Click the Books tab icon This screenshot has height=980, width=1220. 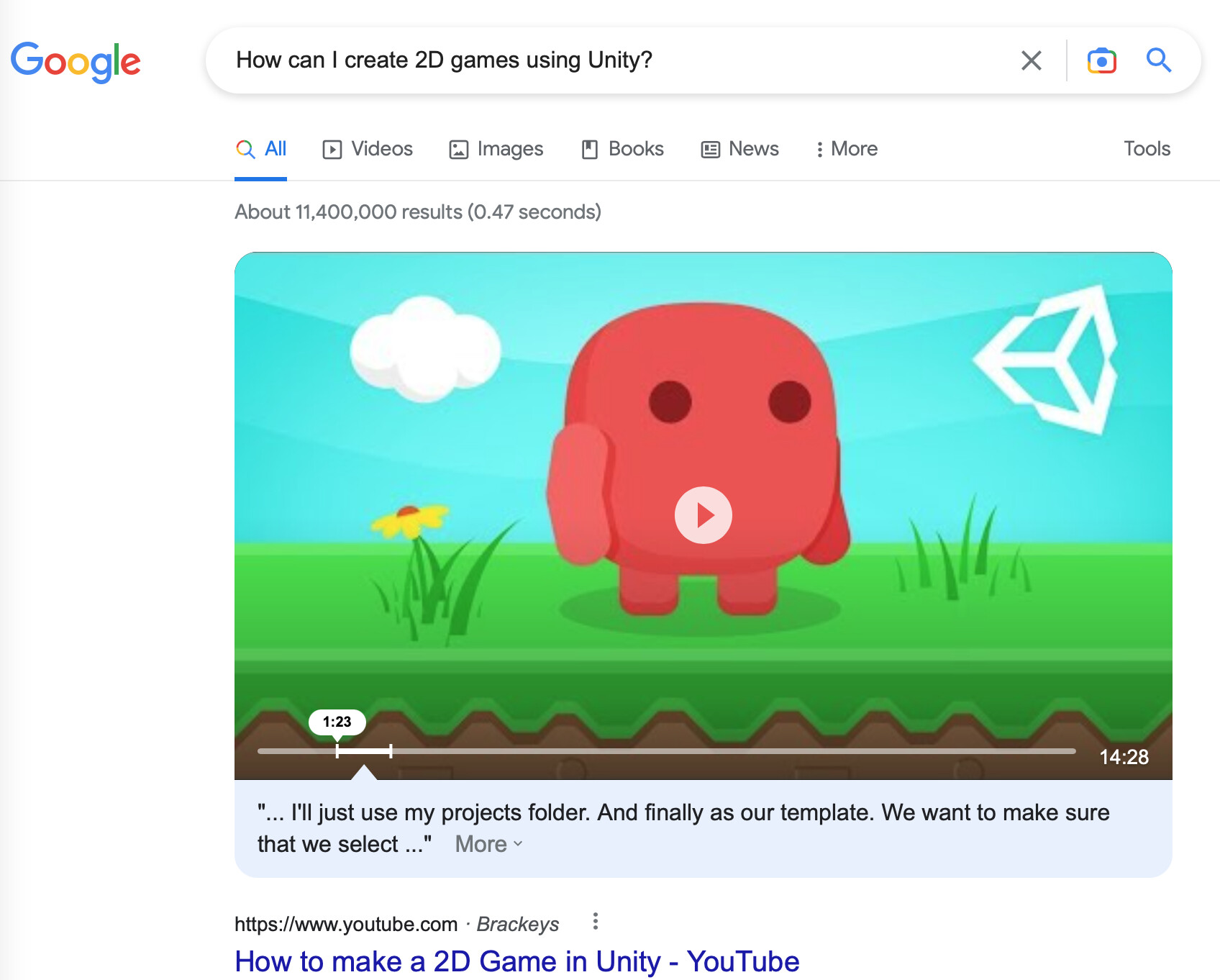(590, 149)
